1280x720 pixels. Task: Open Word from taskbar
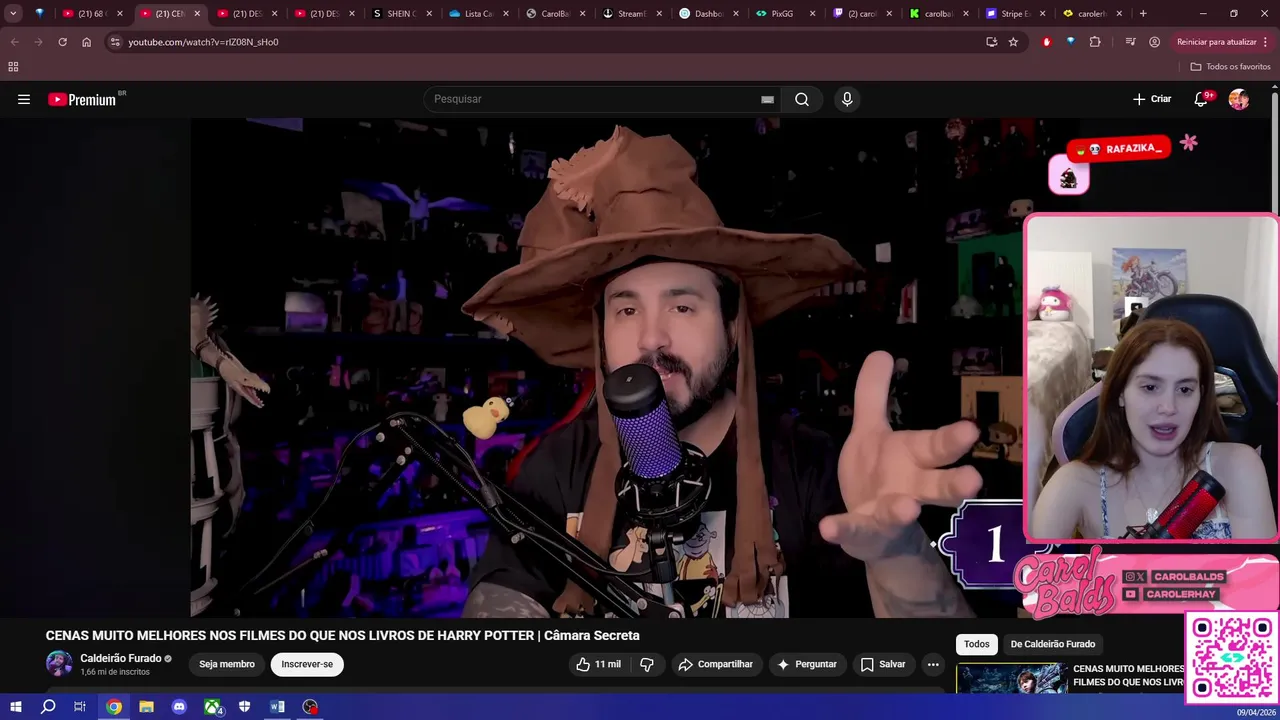(277, 707)
